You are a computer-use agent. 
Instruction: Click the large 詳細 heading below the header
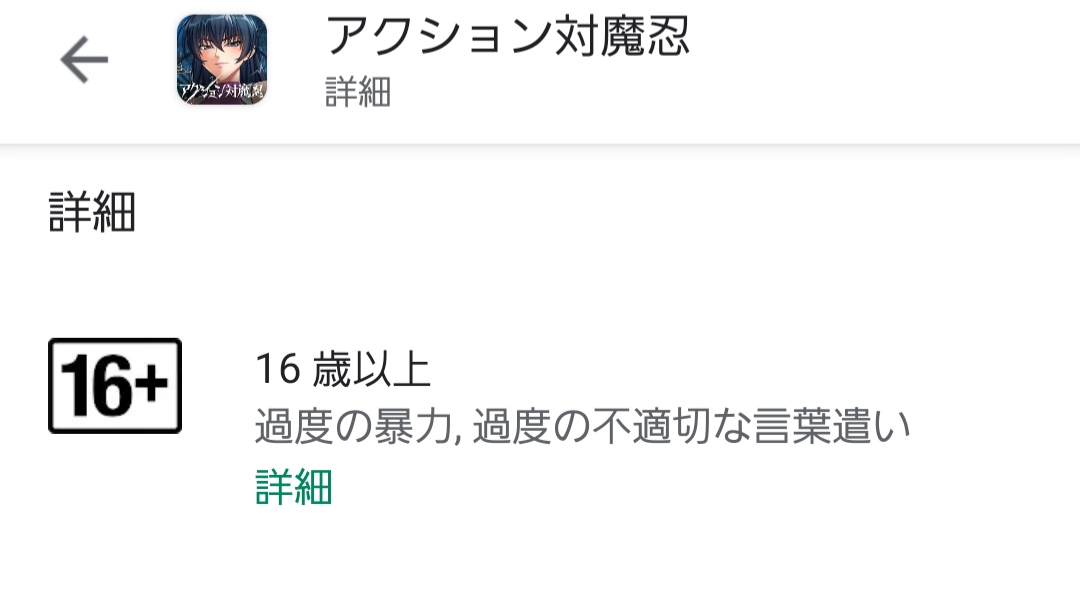coord(92,211)
